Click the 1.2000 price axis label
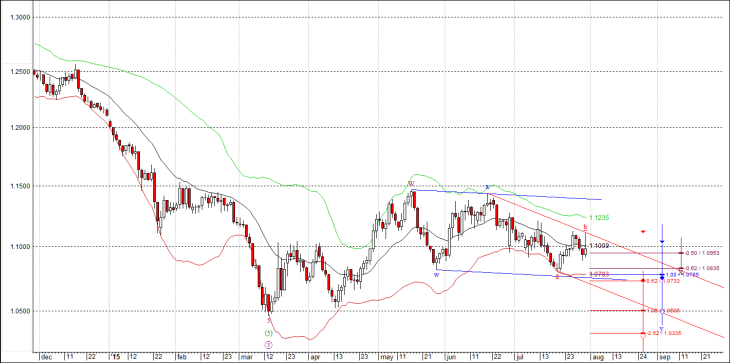 point(20,128)
